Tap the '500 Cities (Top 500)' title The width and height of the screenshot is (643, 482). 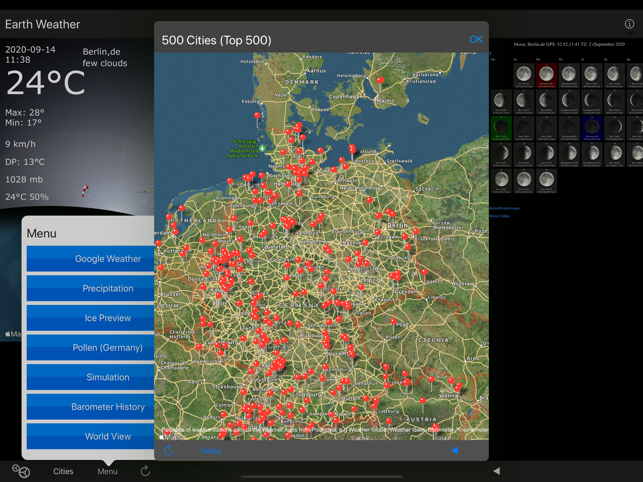[x=217, y=40]
